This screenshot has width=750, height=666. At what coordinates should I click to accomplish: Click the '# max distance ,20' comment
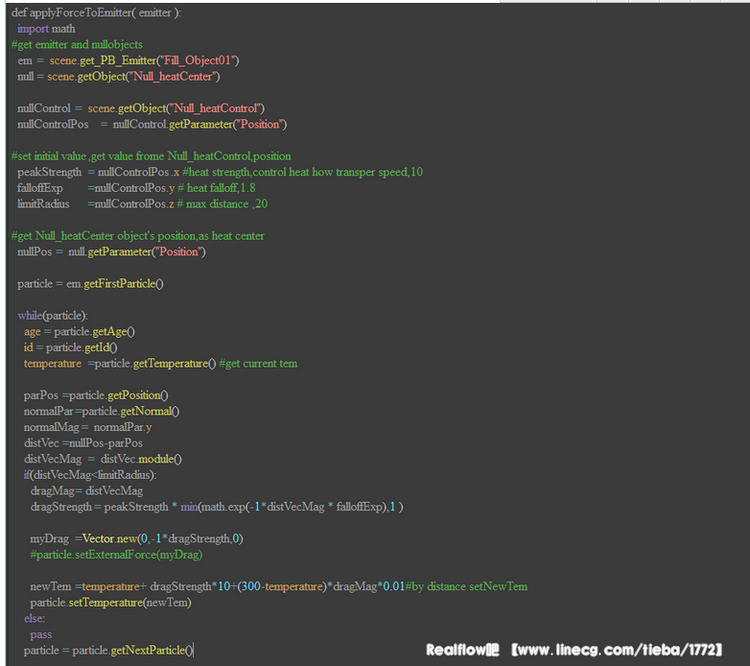click(222, 204)
